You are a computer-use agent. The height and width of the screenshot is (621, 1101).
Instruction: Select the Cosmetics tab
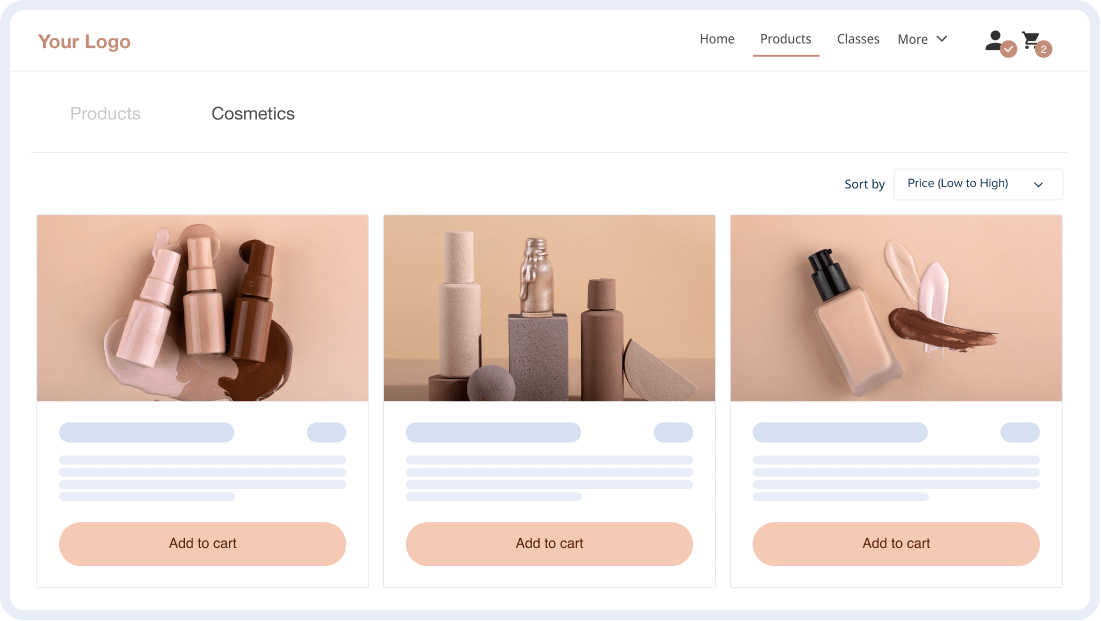(252, 113)
